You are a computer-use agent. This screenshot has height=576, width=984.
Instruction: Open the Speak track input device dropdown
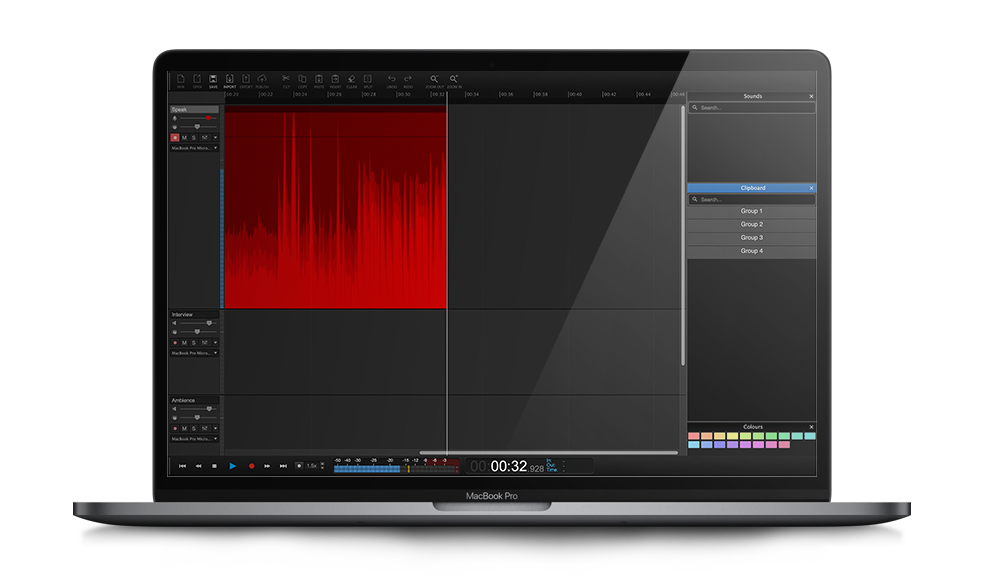(194, 148)
